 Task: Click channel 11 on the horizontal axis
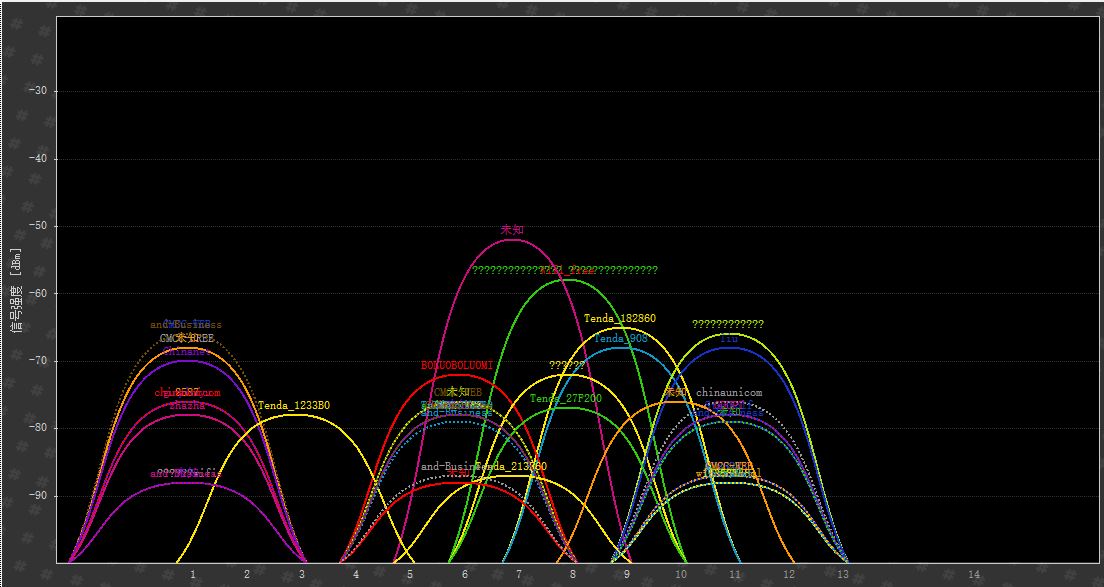coord(735,575)
